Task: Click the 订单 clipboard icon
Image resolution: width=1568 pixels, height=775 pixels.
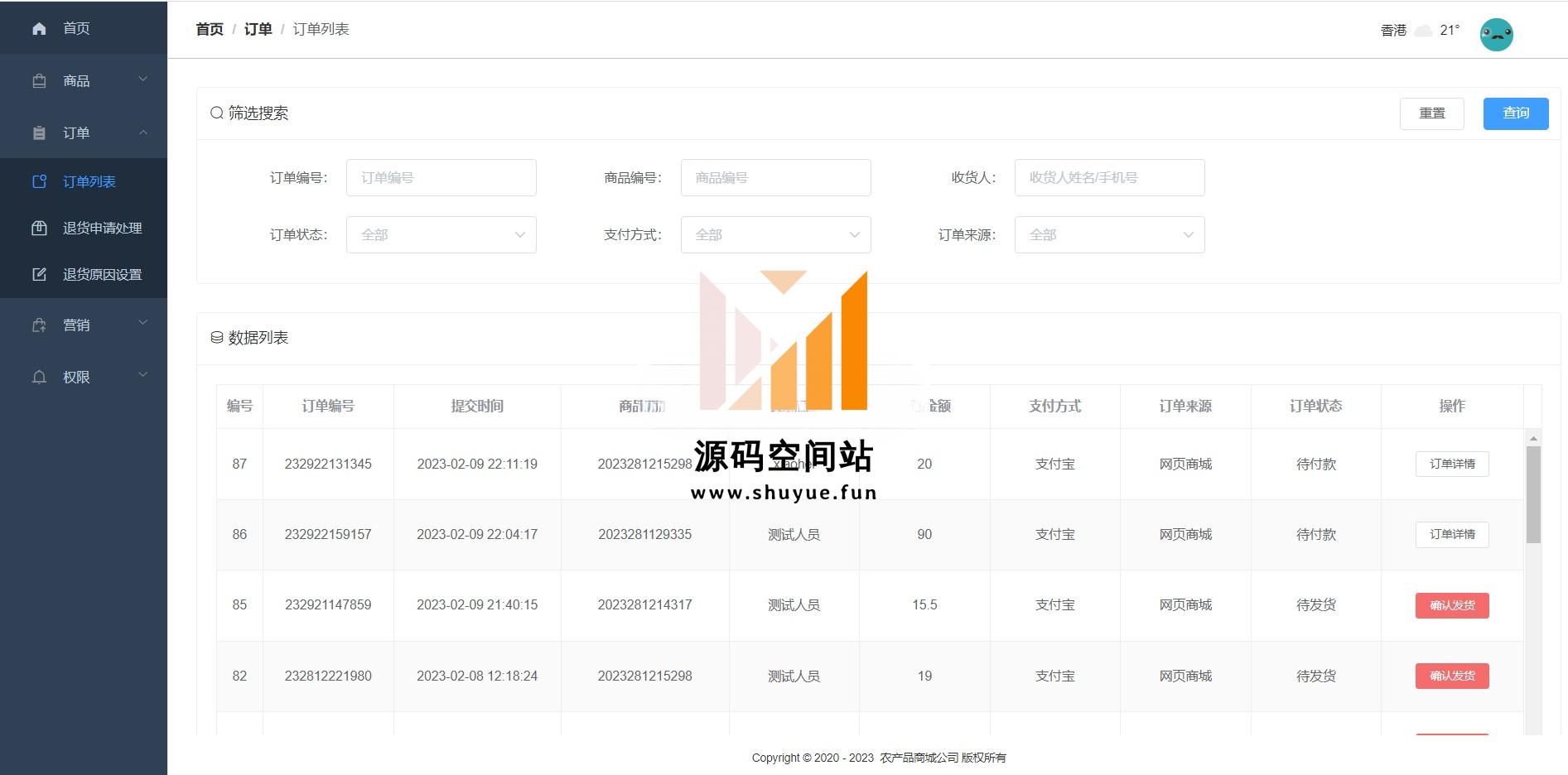Action: (39, 132)
